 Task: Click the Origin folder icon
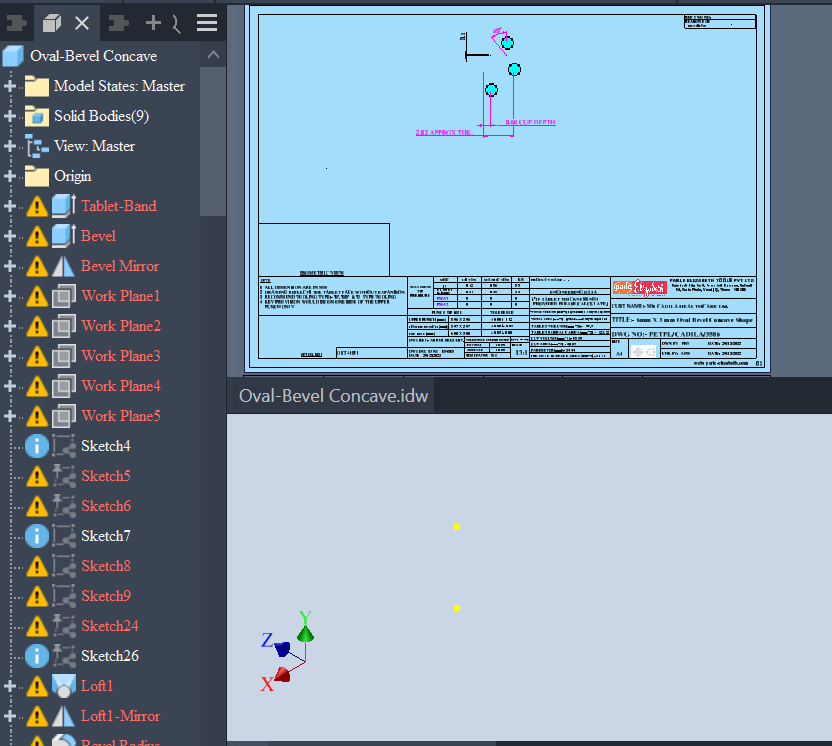click(x=37, y=176)
